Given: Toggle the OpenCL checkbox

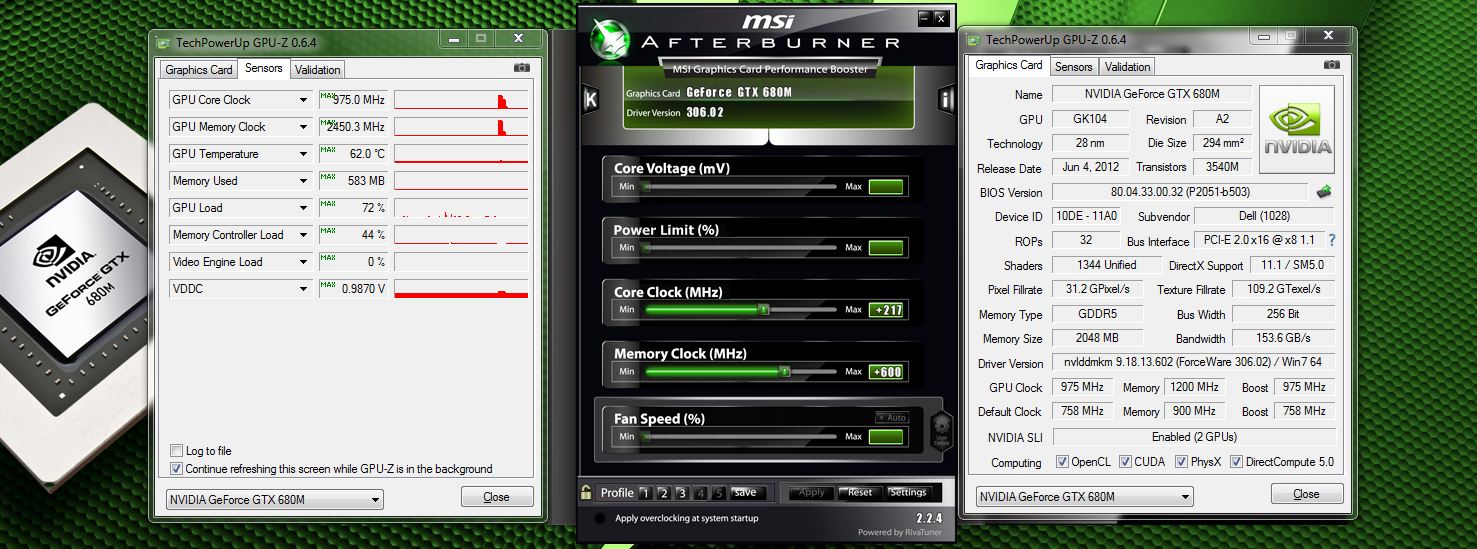Looking at the screenshot, I should point(1062,462).
